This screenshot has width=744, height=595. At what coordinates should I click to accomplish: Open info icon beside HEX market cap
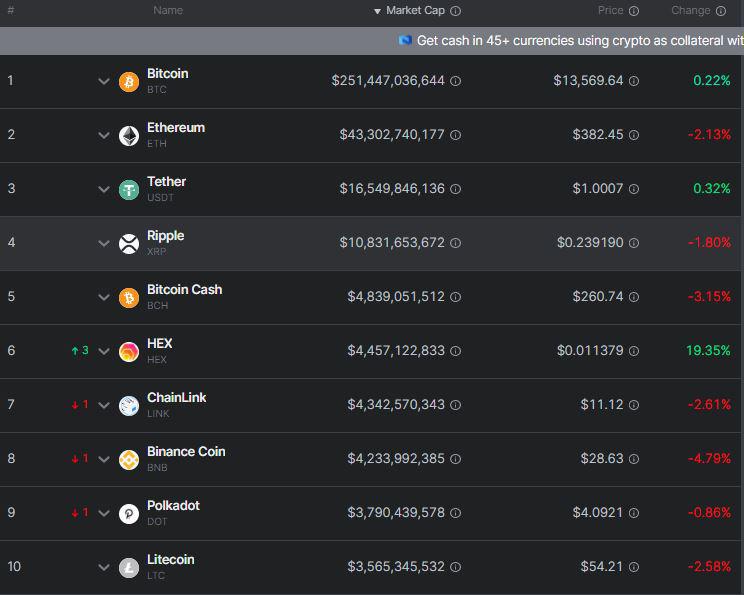click(456, 351)
